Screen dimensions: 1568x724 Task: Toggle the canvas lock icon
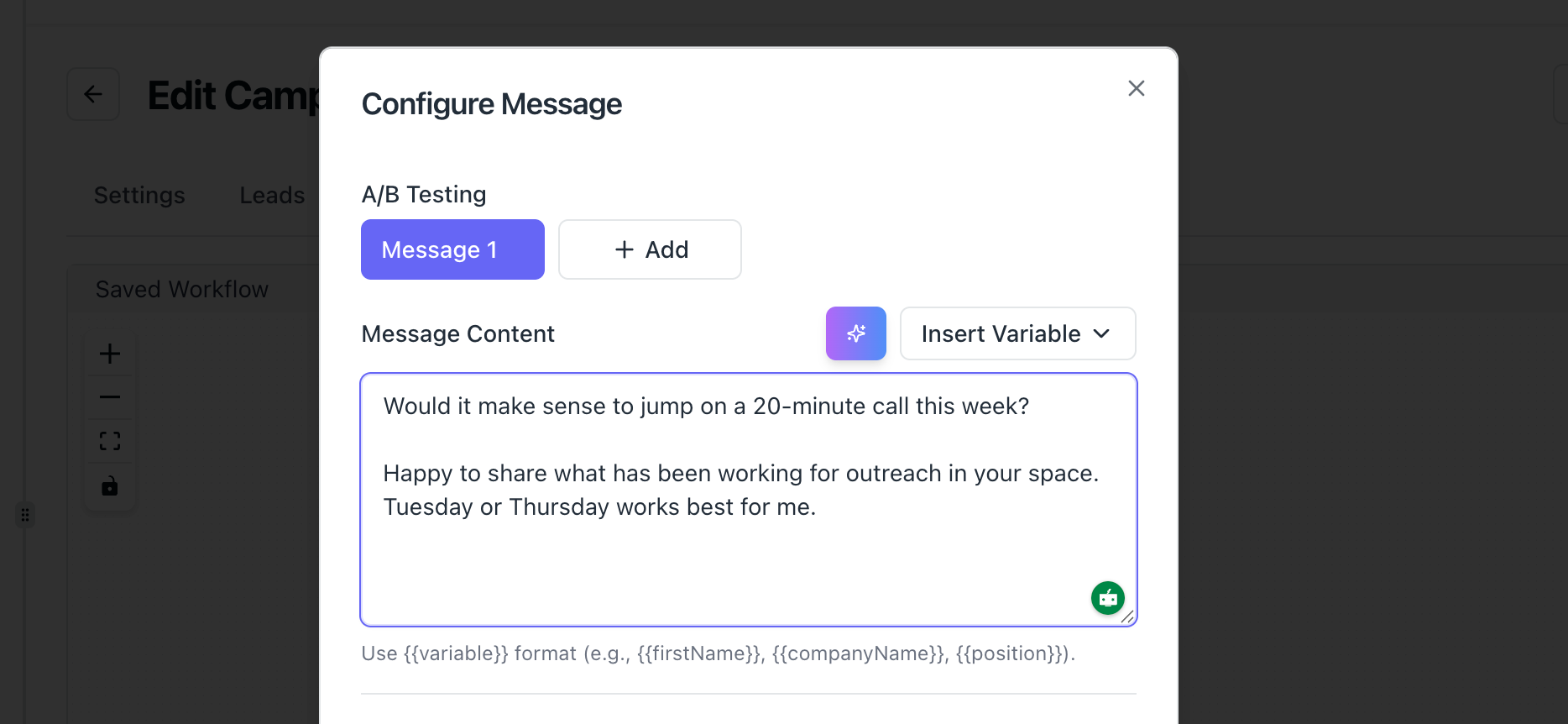tap(110, 486)
